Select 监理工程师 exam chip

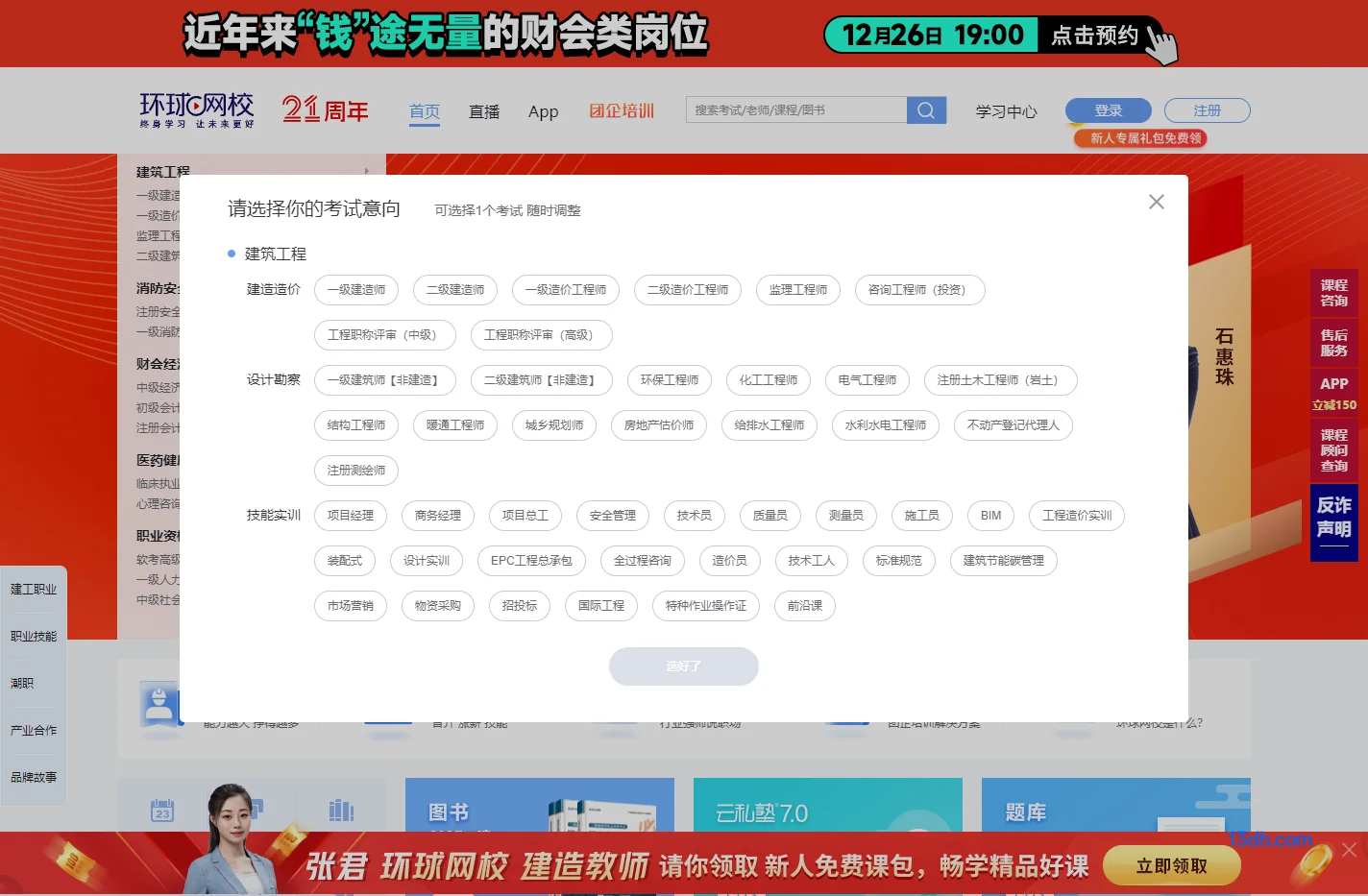[798, 290]
